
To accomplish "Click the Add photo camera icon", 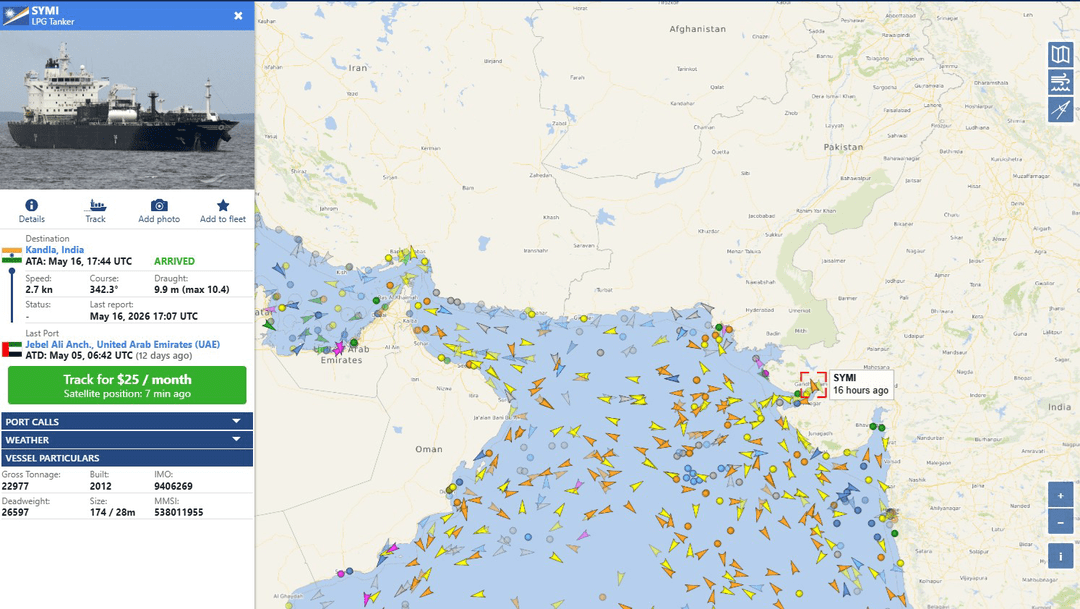I will [159, 205].
